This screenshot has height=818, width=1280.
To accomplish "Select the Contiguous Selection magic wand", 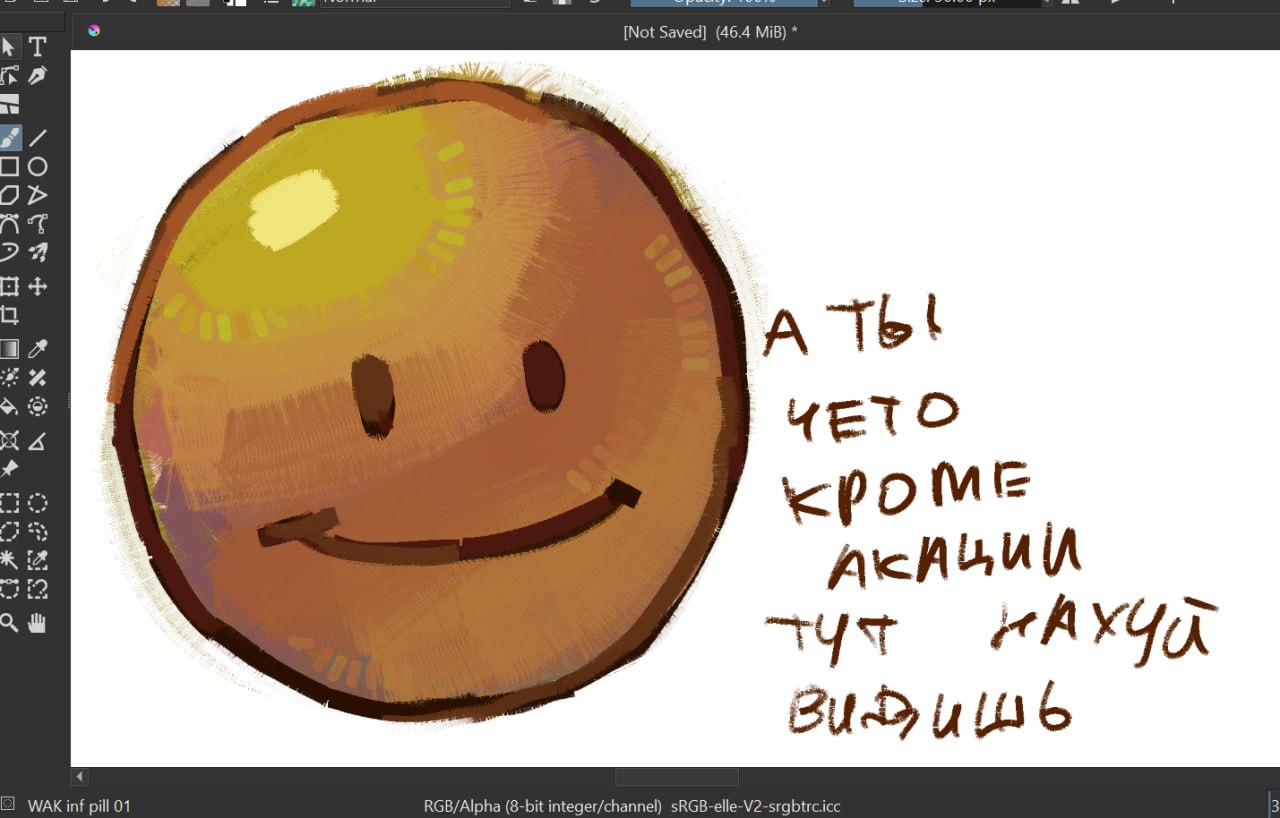I will click(9, 559).
